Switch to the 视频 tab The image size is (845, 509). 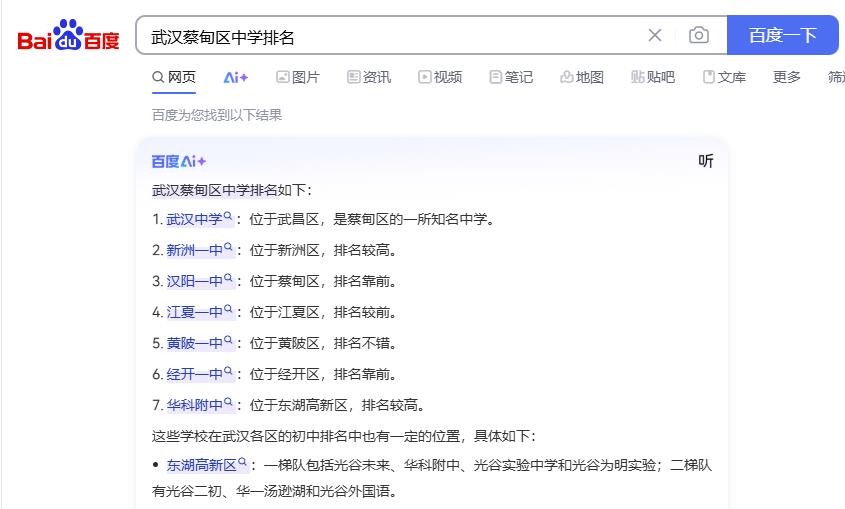[x=440, y=78]
